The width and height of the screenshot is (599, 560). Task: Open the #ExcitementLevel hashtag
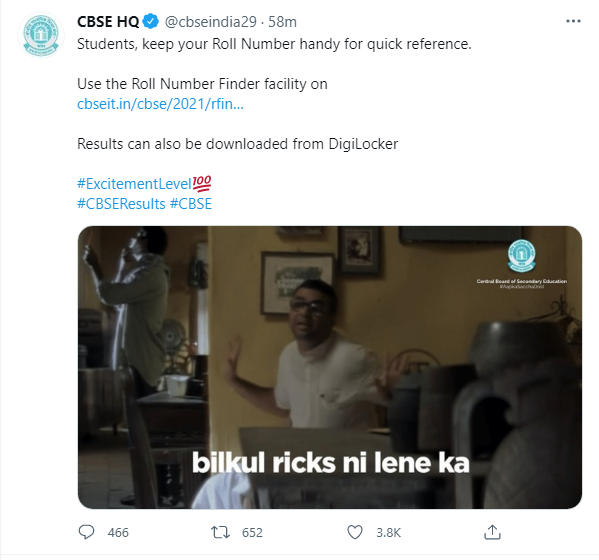coord(144,184)
